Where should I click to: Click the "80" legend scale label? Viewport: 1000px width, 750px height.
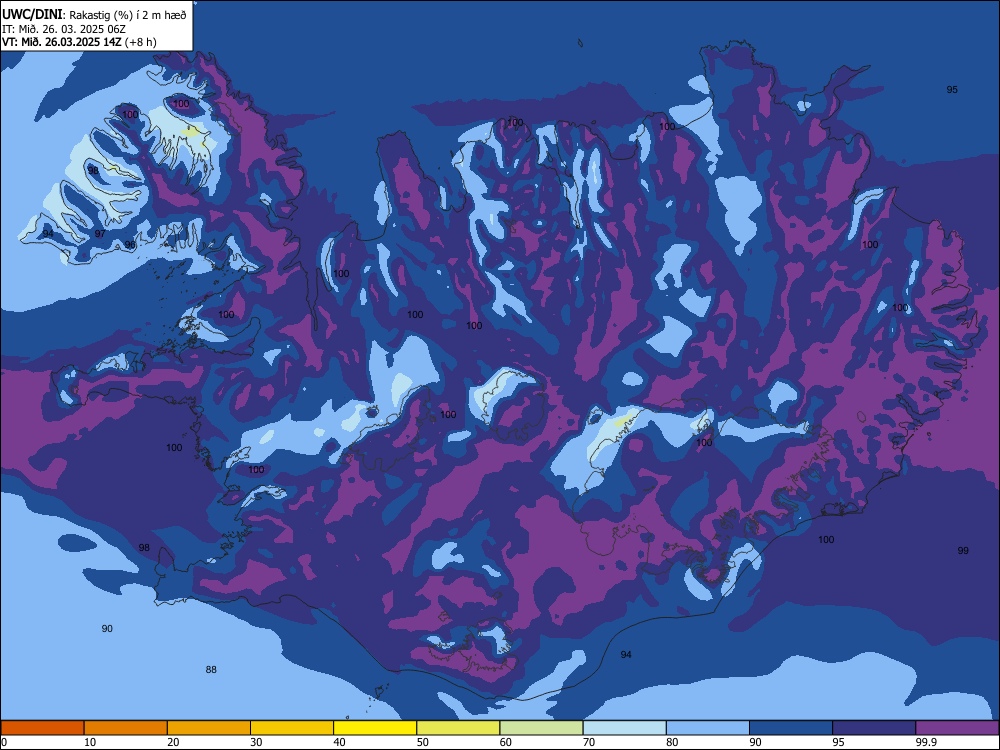(x=672, y=742)
